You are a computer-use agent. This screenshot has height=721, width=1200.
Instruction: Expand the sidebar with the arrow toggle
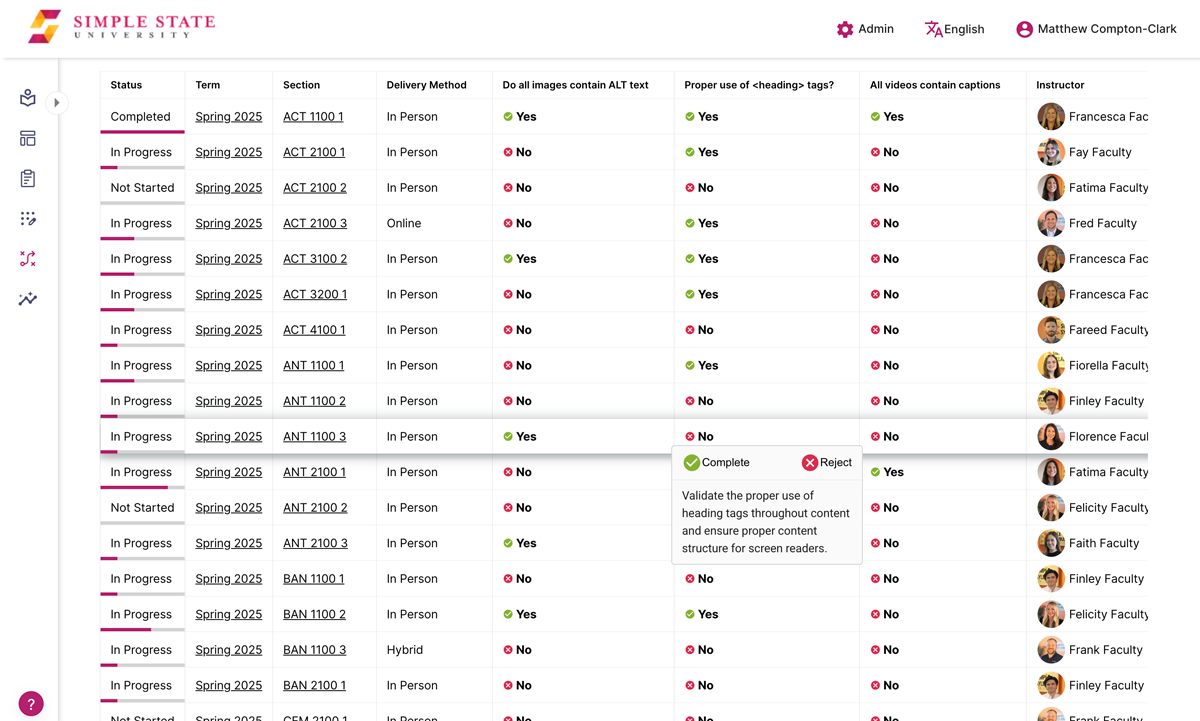click(57, 102)
